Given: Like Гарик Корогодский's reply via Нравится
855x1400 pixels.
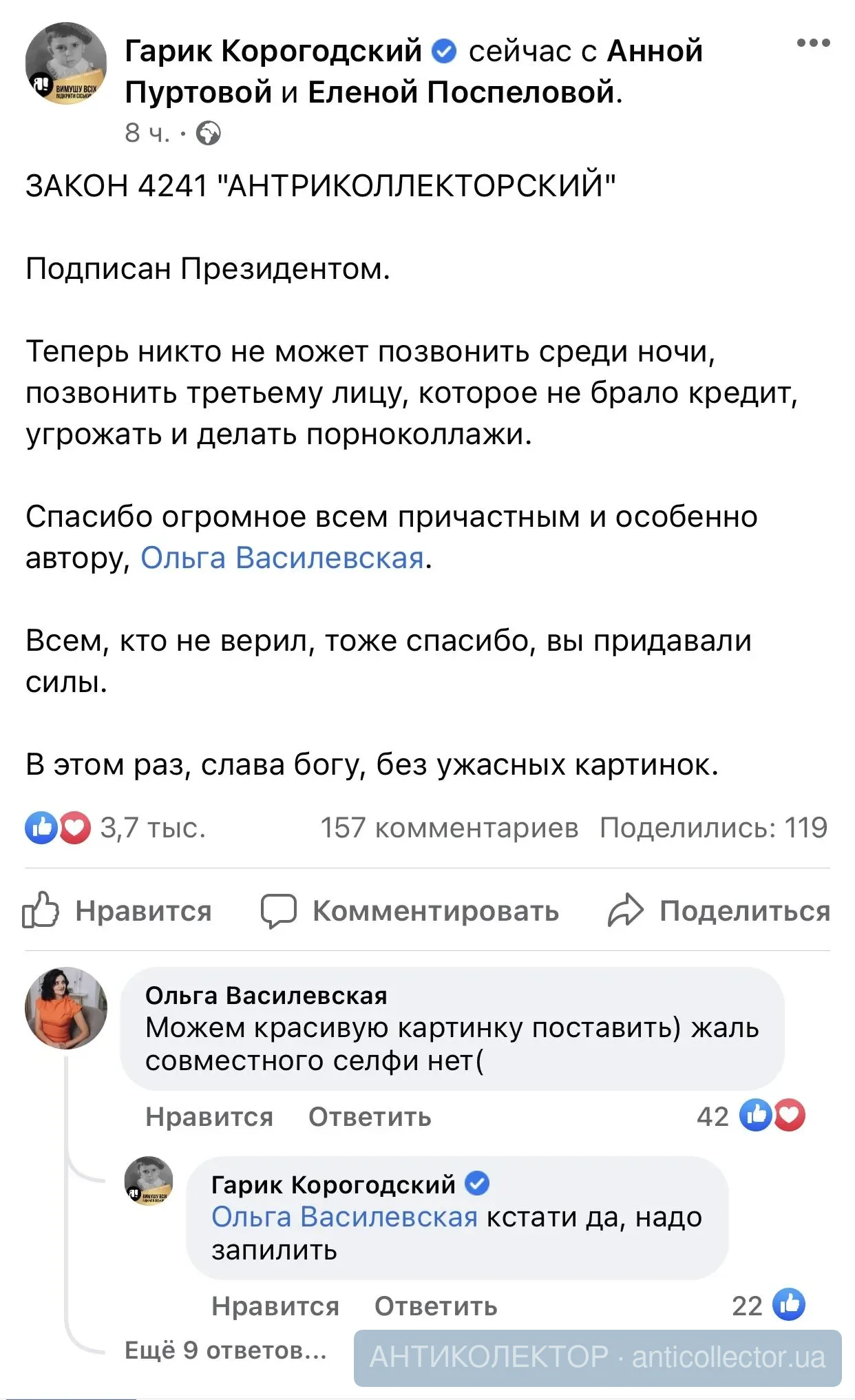Looking at the screenshot, I should (x=275, y=1306).
